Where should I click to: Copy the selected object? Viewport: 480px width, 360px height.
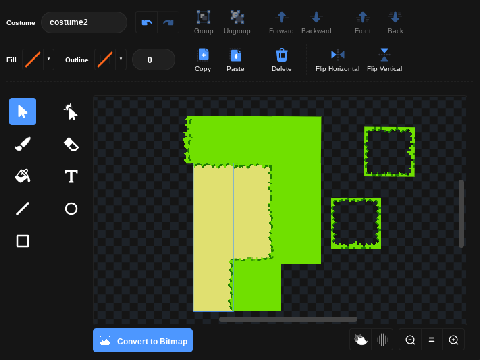(203, 60)
